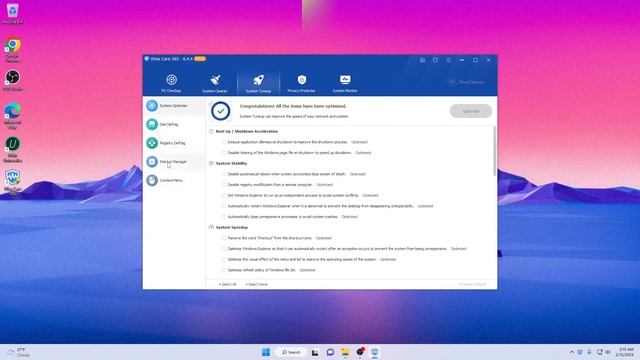640x360 pixels.
Task: Open Task View on the taskbar
Action: [x=315, y=352]
